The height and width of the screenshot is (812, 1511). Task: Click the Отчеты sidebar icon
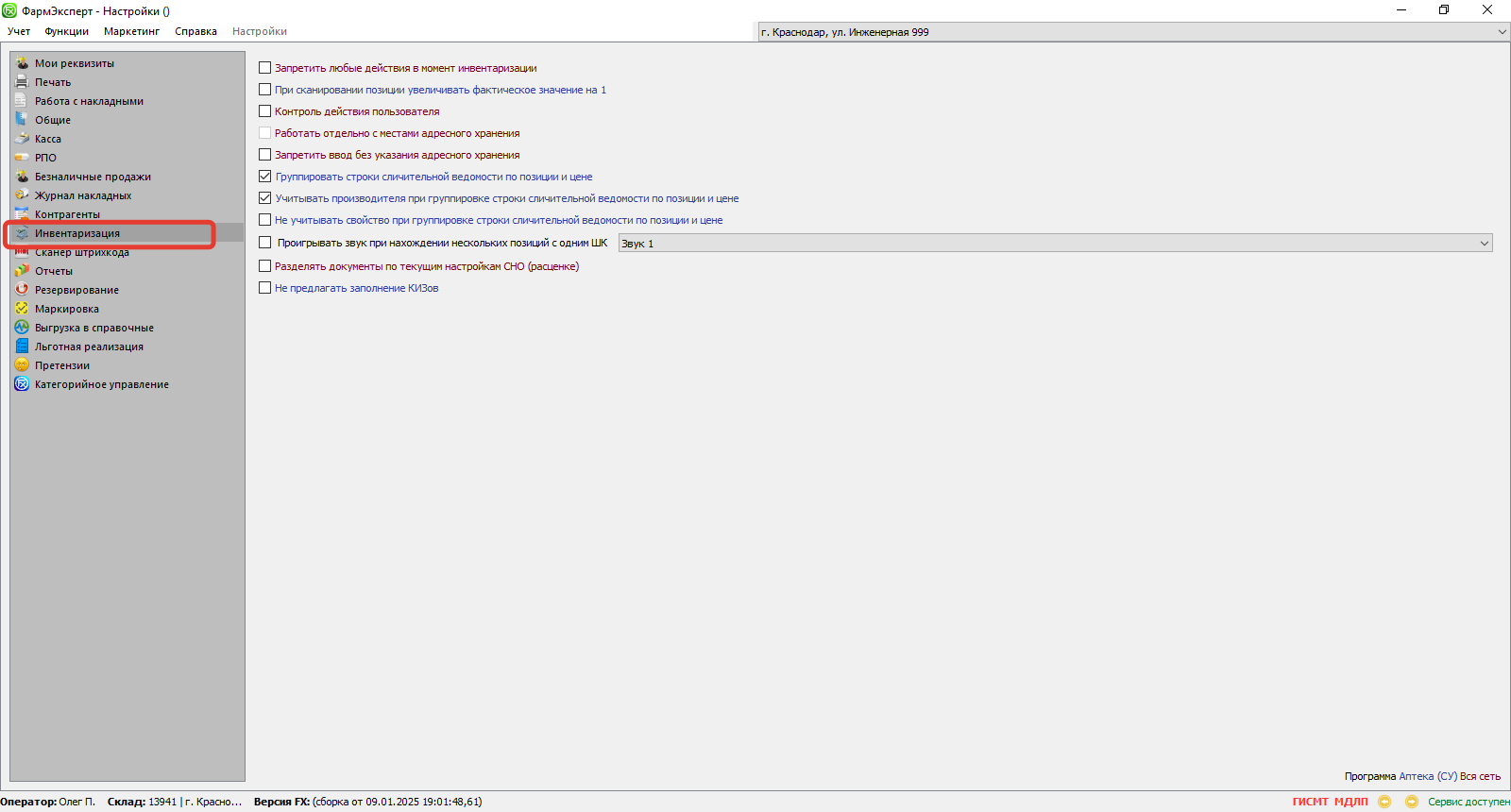22,271
